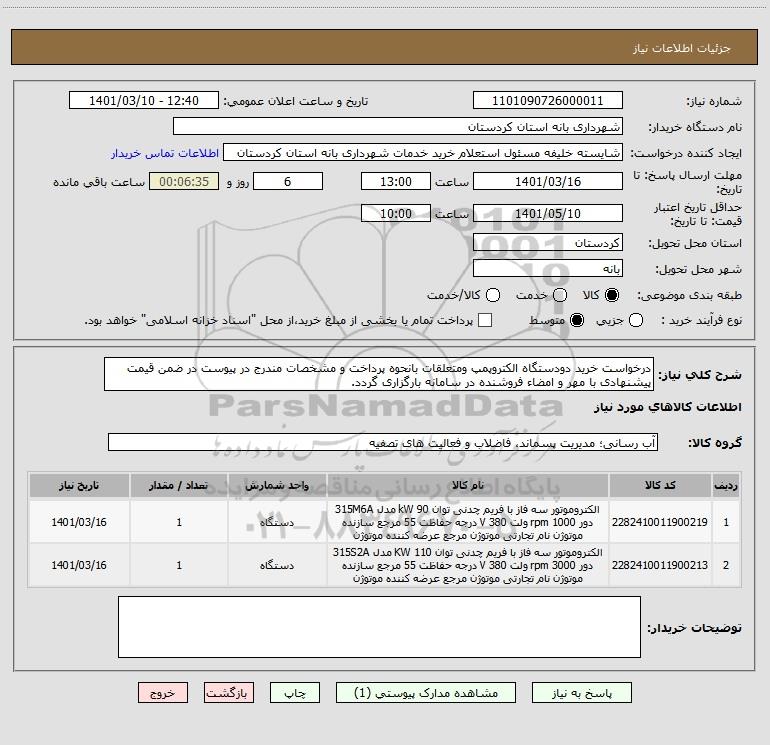The image size is (770, 745).
Task: Click the days remaining field showing 6
Action: tap(288, 181)
